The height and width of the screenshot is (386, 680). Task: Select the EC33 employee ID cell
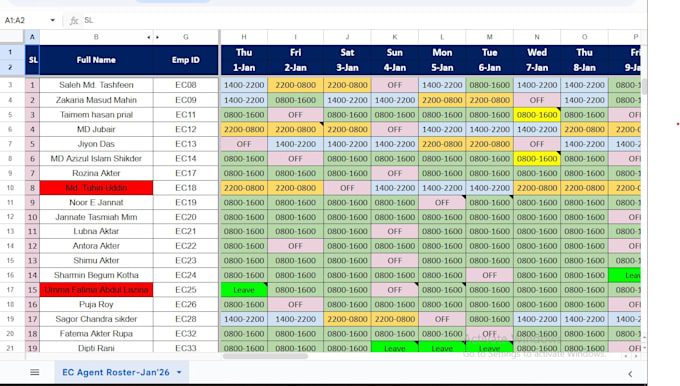186,348
